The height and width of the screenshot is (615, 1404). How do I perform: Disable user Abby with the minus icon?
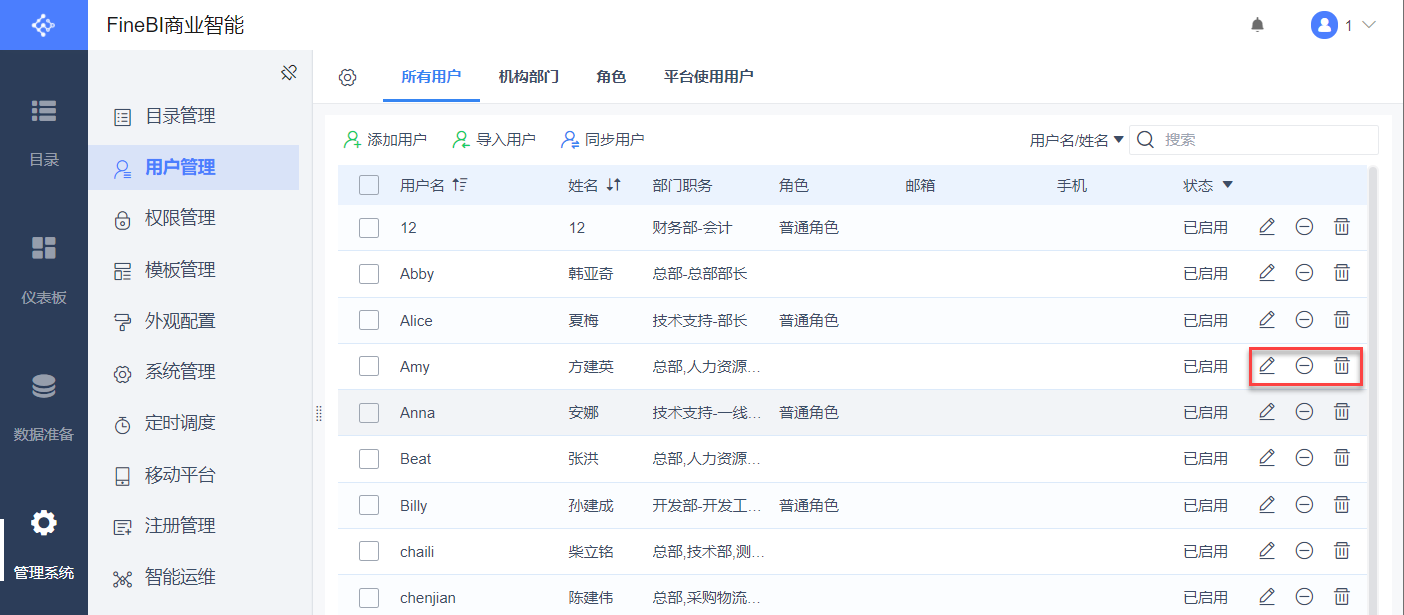pyautogui.click(x=1304, y=273)
